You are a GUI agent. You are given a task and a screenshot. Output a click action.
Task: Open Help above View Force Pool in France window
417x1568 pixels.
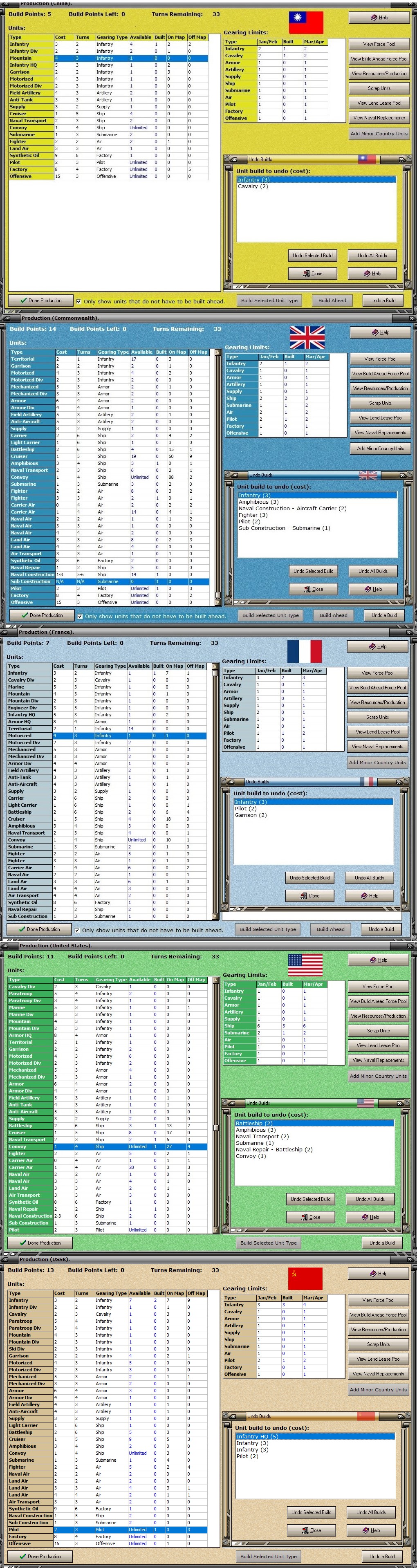(x=377, y=646)
